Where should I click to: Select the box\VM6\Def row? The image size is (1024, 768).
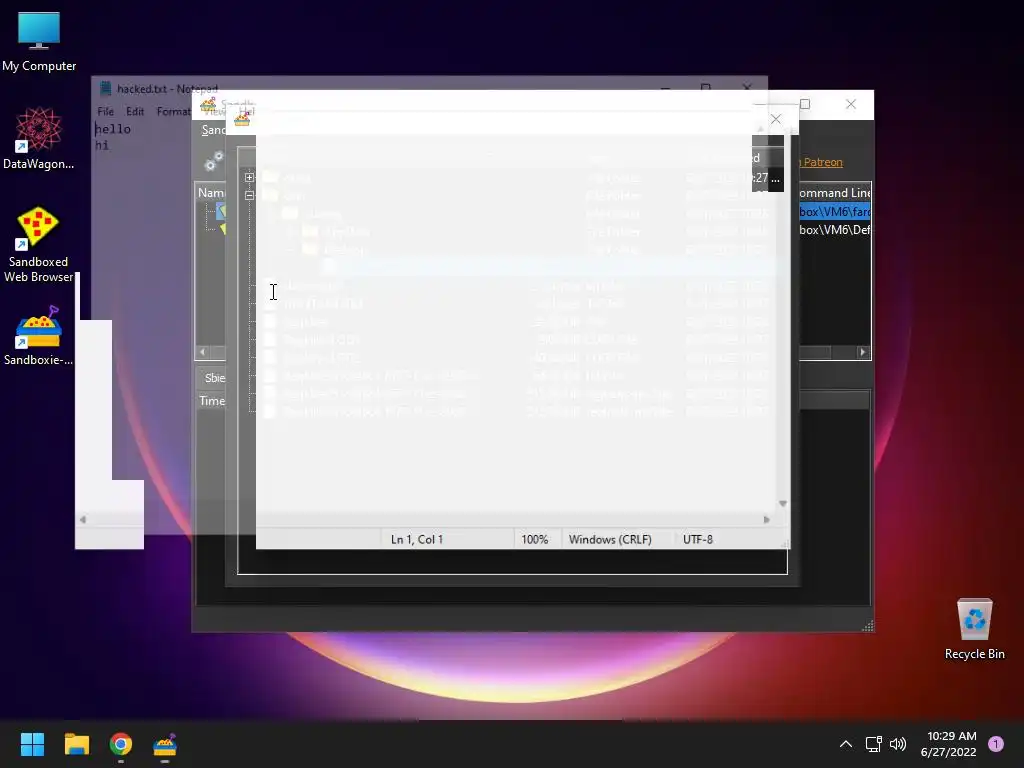point(835,230)
